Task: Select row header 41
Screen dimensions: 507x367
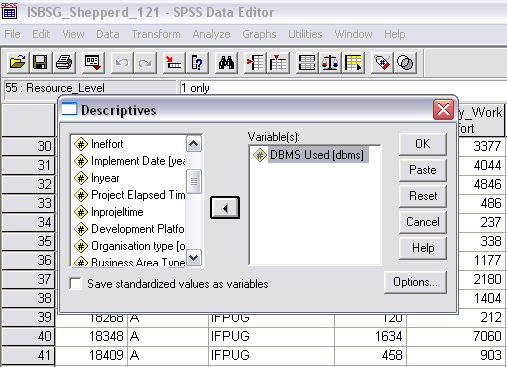Action: 28,355
